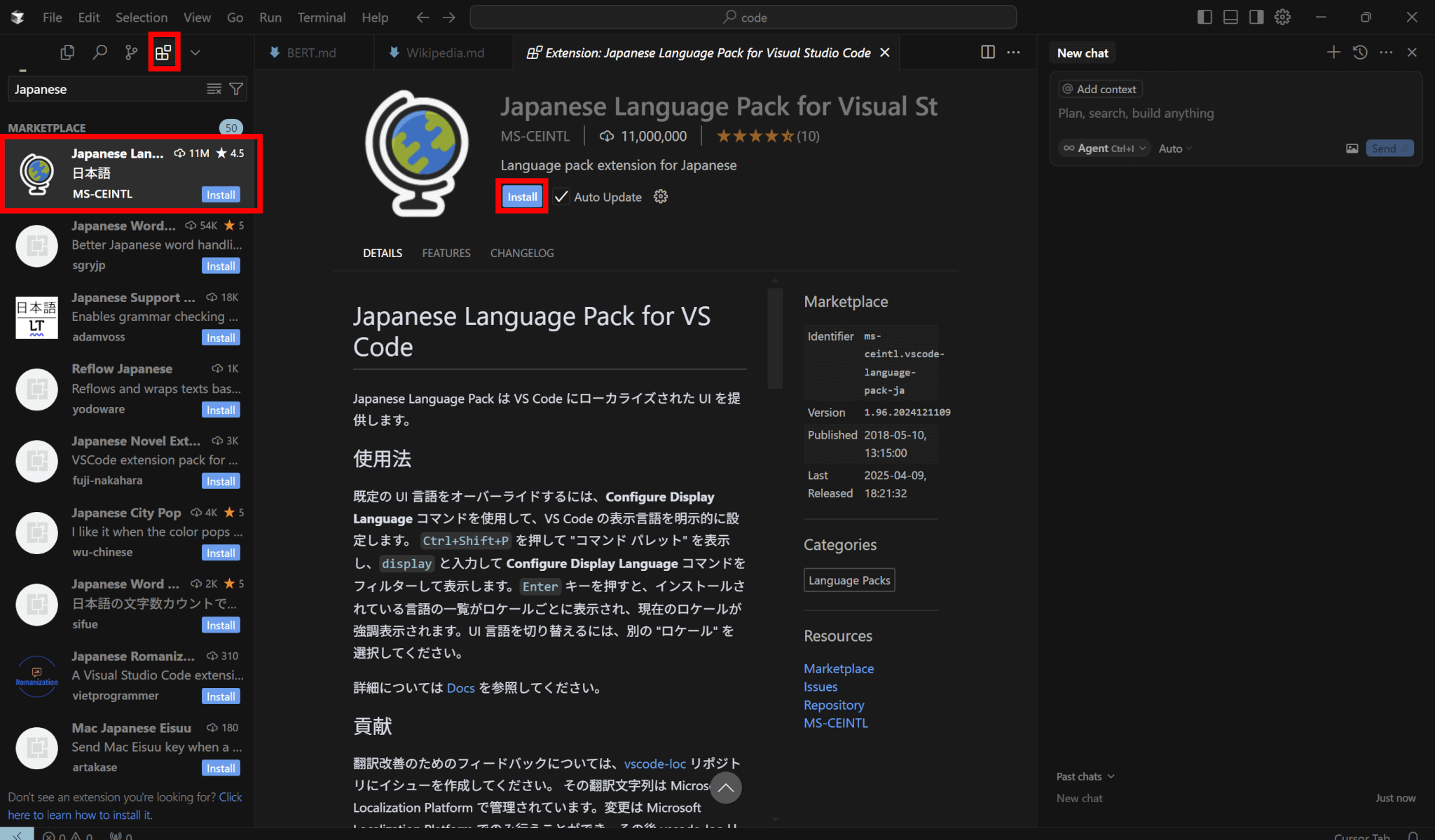Click the chat prompt input area
The image size is (1435, 840).
click(x=1236, y=113)
